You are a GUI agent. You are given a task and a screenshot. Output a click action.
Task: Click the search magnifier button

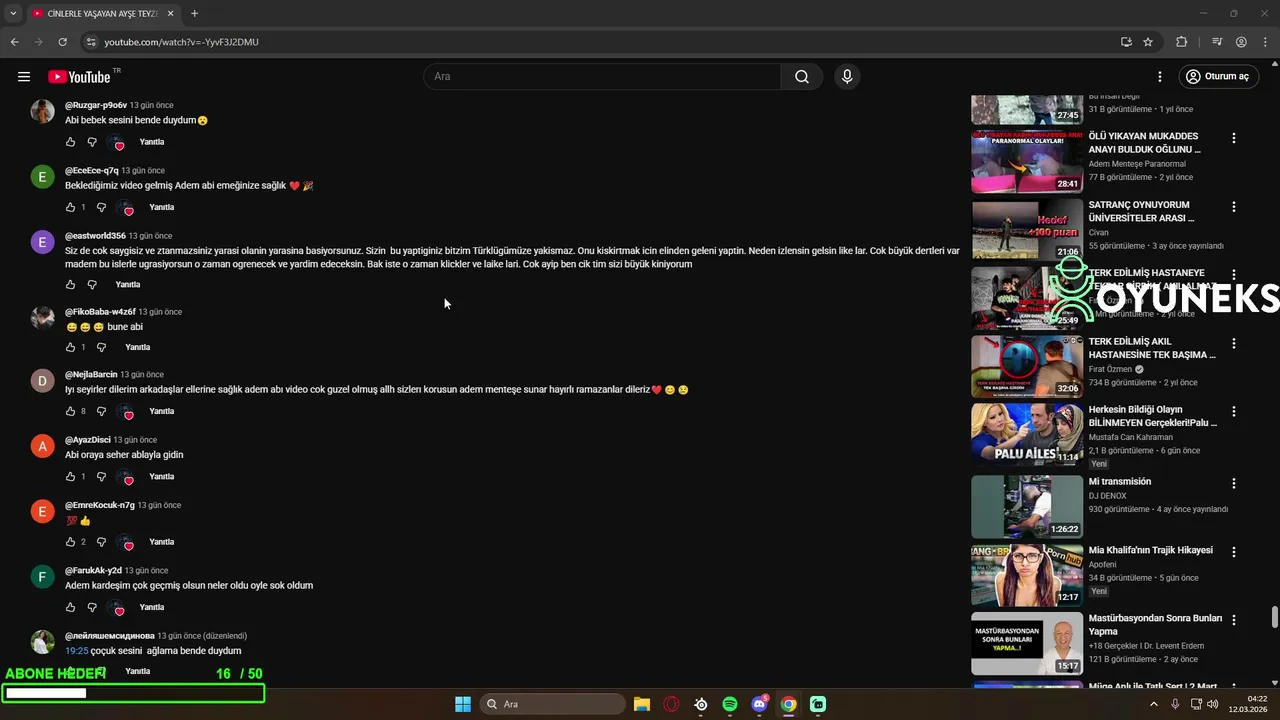[802, 76]
